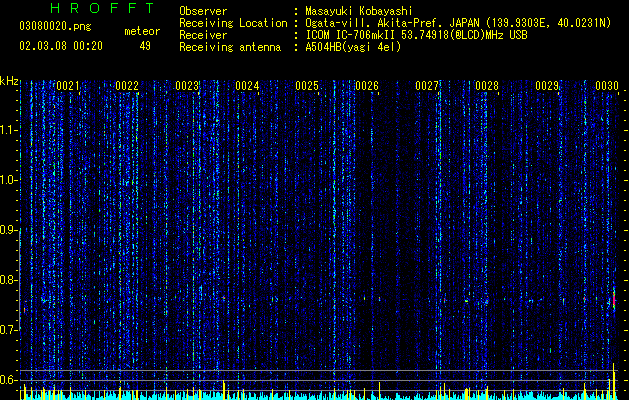629x400 pixels.
Task: Select the file name 03080020.png
Action: click(x=55, y=26)
